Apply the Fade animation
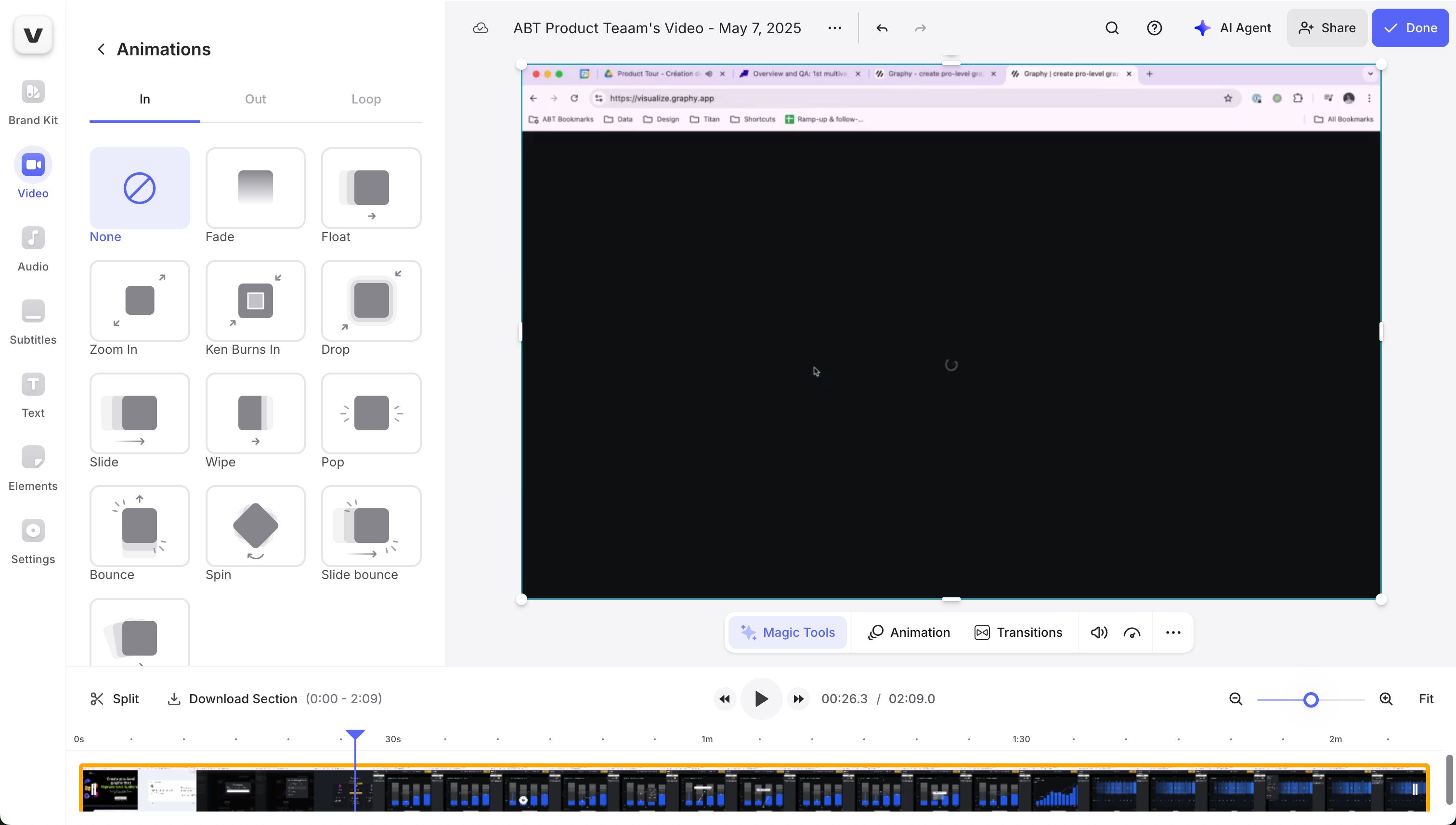1456x825 pixels. point(255,188)
